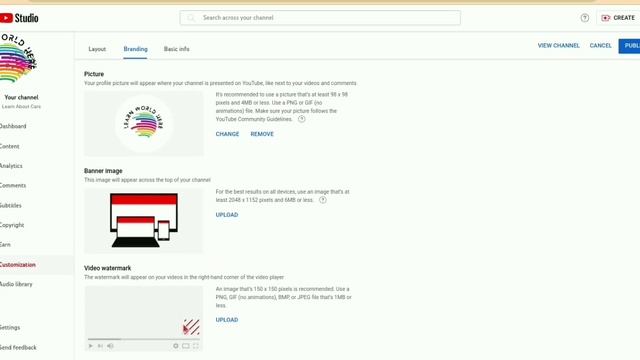Open Content in the sidebar
The height and width of the screenshot is (360, 640).
pyautogui.click(x=10, y=146)
